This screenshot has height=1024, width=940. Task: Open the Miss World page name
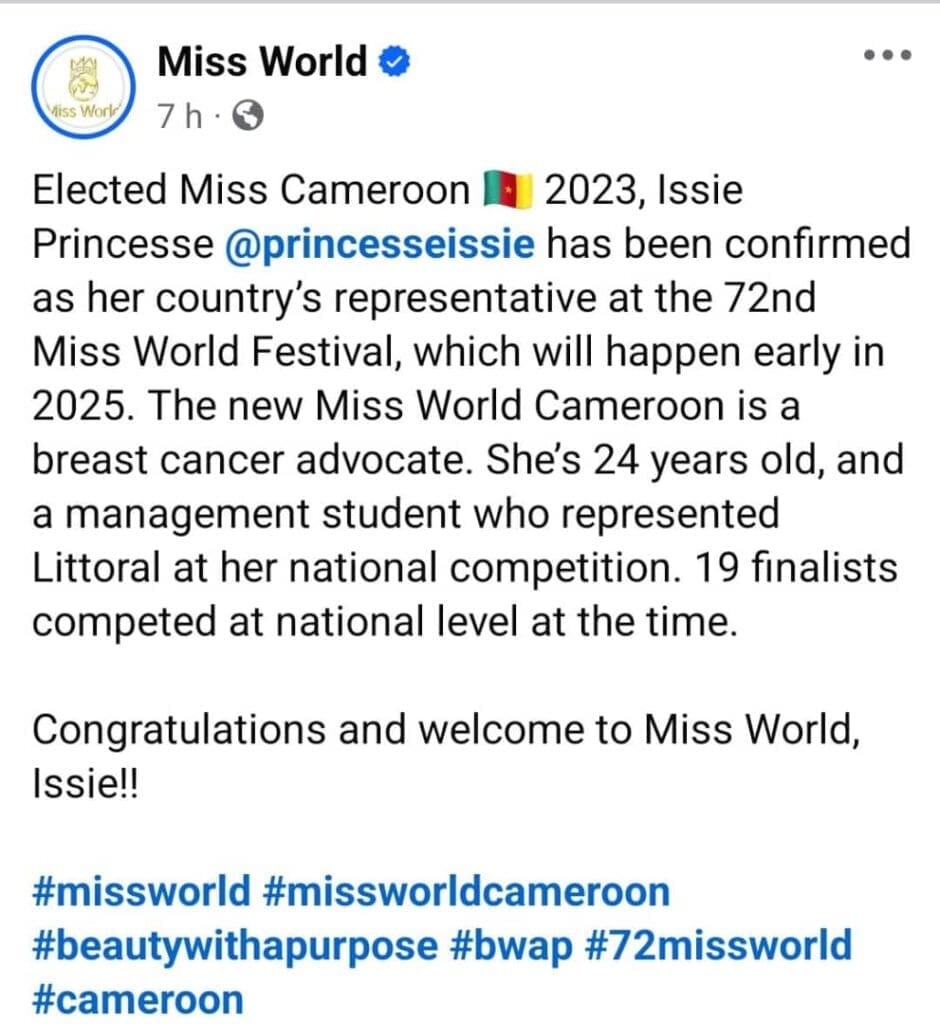point(262,62)
